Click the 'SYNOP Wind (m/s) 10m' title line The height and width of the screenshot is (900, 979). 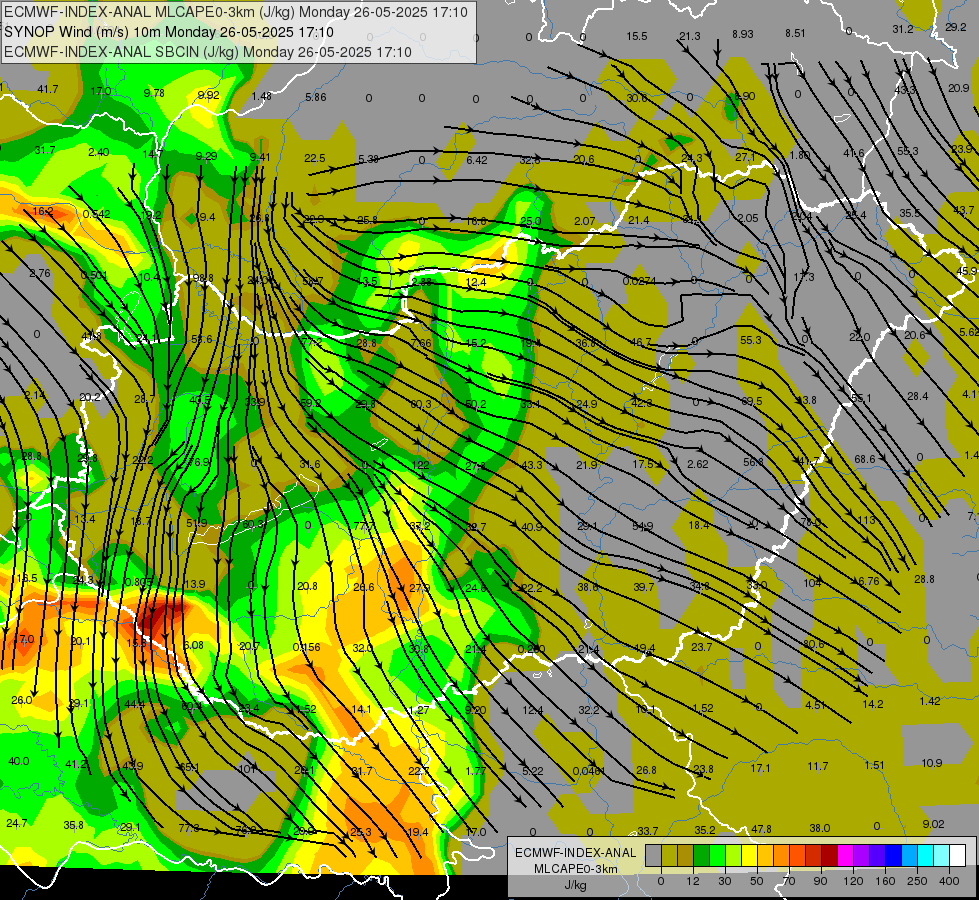pyautogui.click(x=169, y=32)
